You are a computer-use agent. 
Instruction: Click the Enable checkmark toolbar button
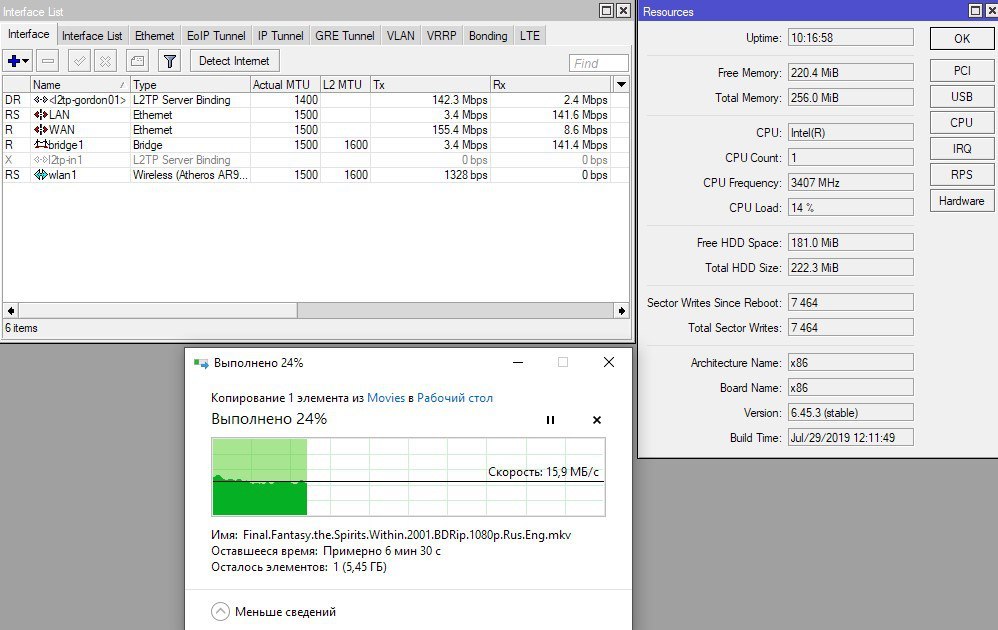pyautogui.click(x=80, y=61)
